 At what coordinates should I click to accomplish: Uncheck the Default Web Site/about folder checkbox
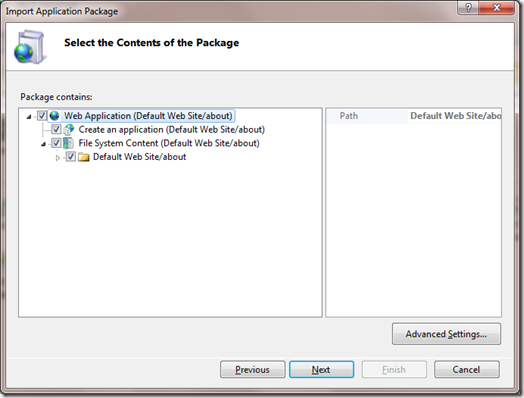[x=71, y=156]
